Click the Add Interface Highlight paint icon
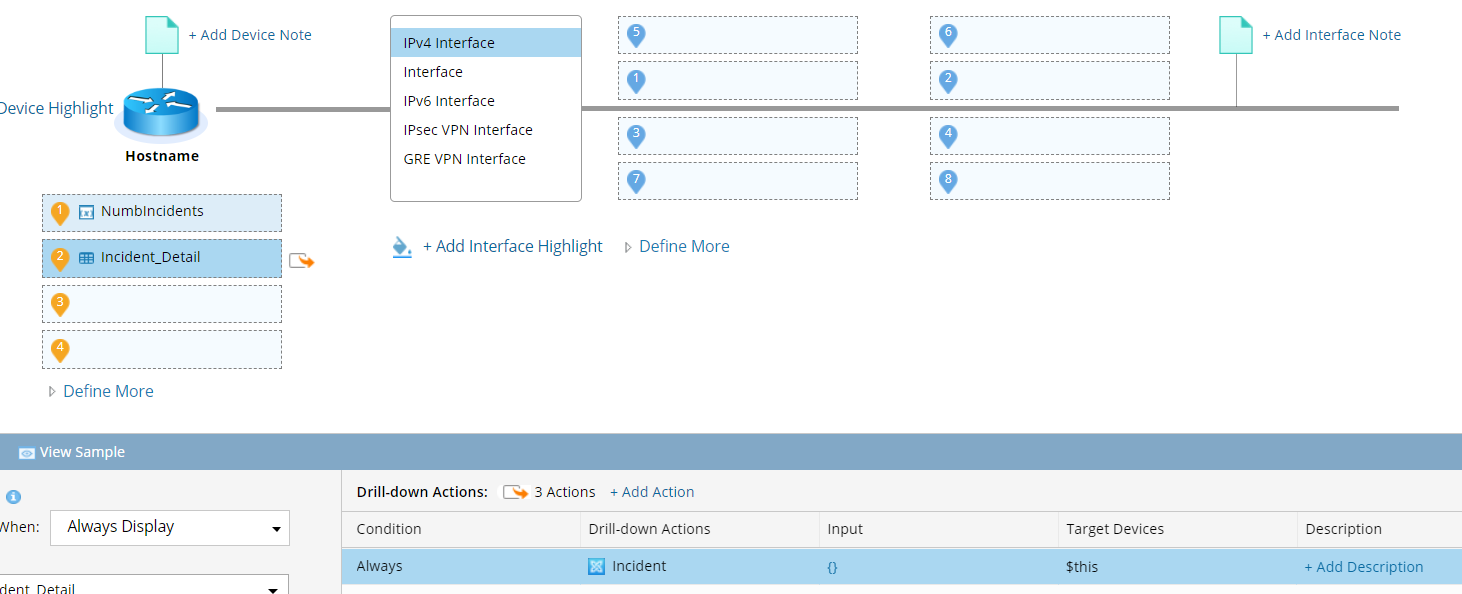Image resolution: width=1462 pixels, height=594 pixels. pyautogui.click(x=402, y=246)
